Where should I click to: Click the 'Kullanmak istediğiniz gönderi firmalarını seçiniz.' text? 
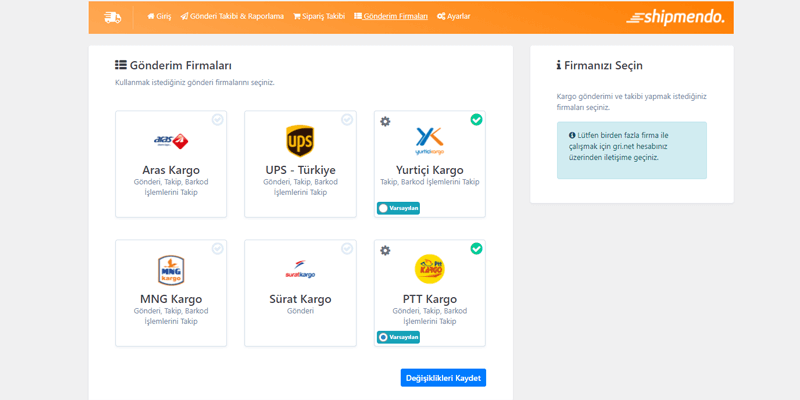[x=195, y=82]
